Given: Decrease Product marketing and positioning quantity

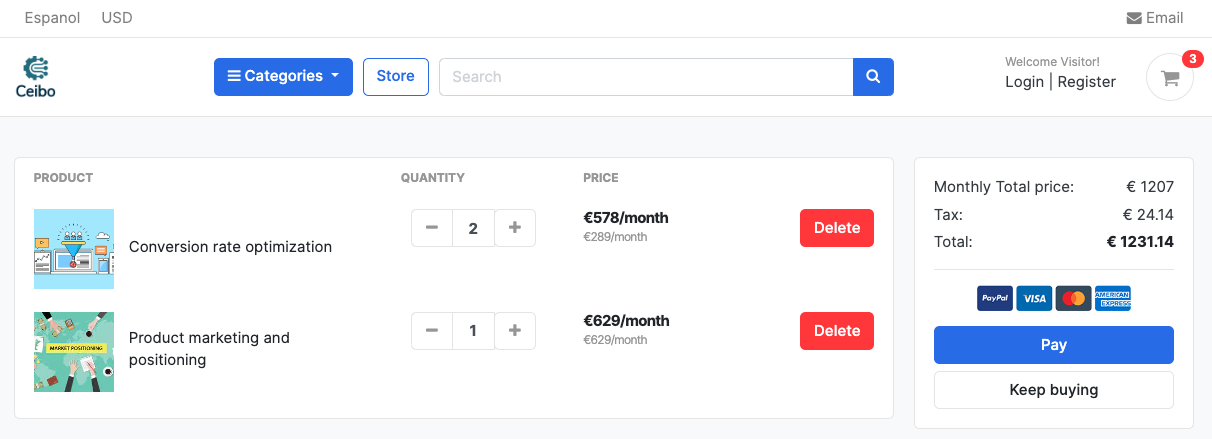Looking at the screenshot, I should (432, 331).
